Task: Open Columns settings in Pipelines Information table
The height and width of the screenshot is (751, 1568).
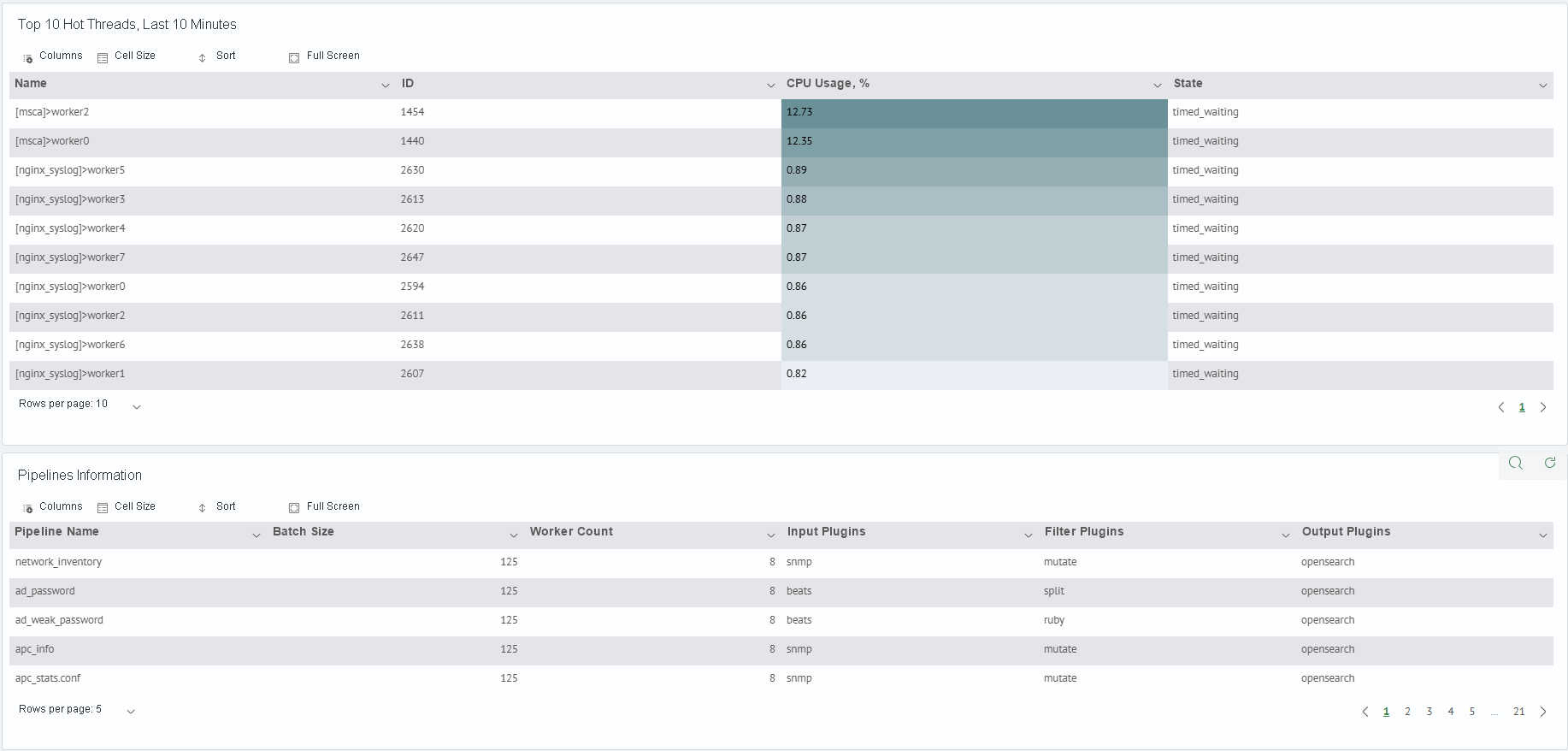Action: pos(53,507)
